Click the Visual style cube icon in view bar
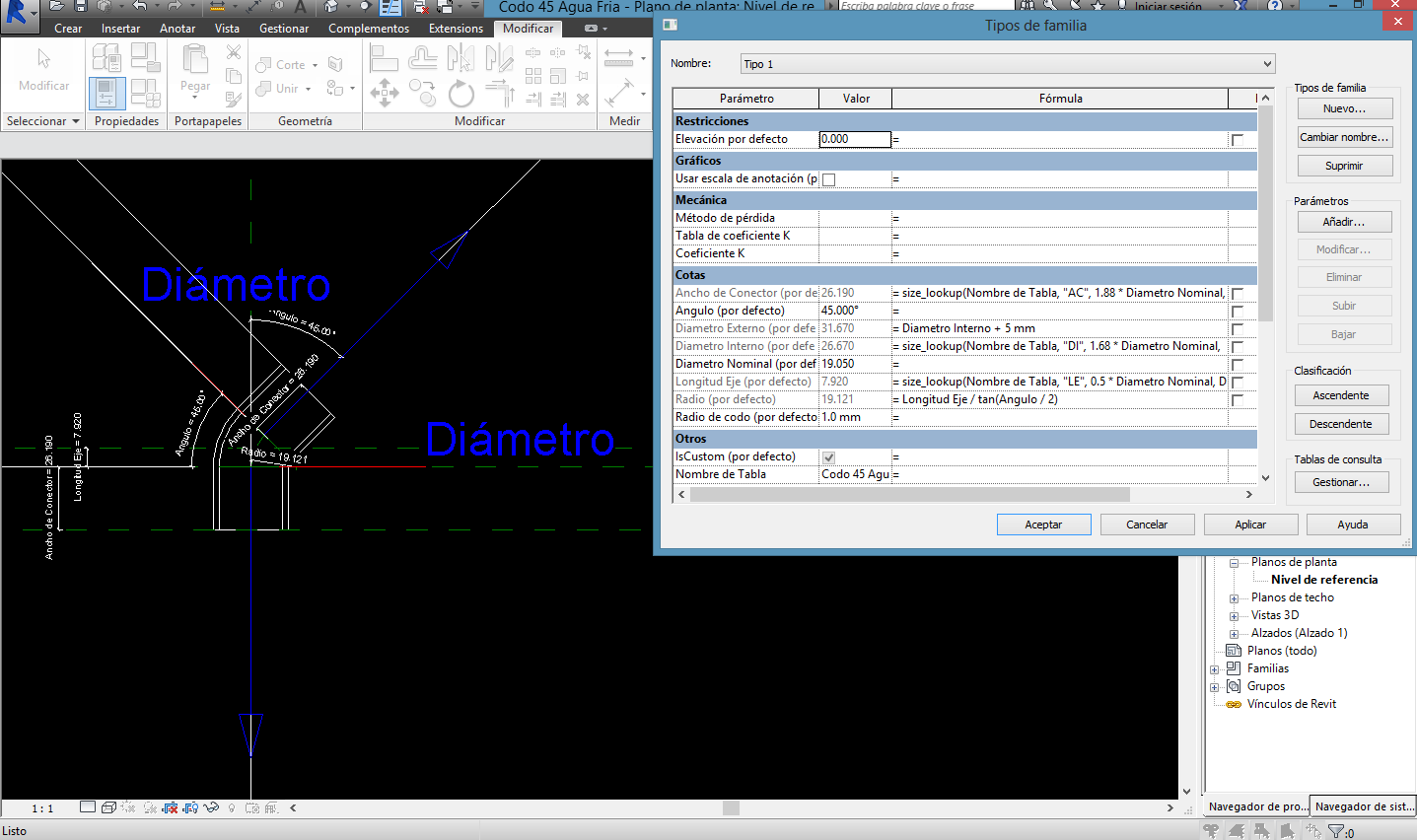Image resolution: width=1417 pixels, height=840 pixels. [108, 807]
